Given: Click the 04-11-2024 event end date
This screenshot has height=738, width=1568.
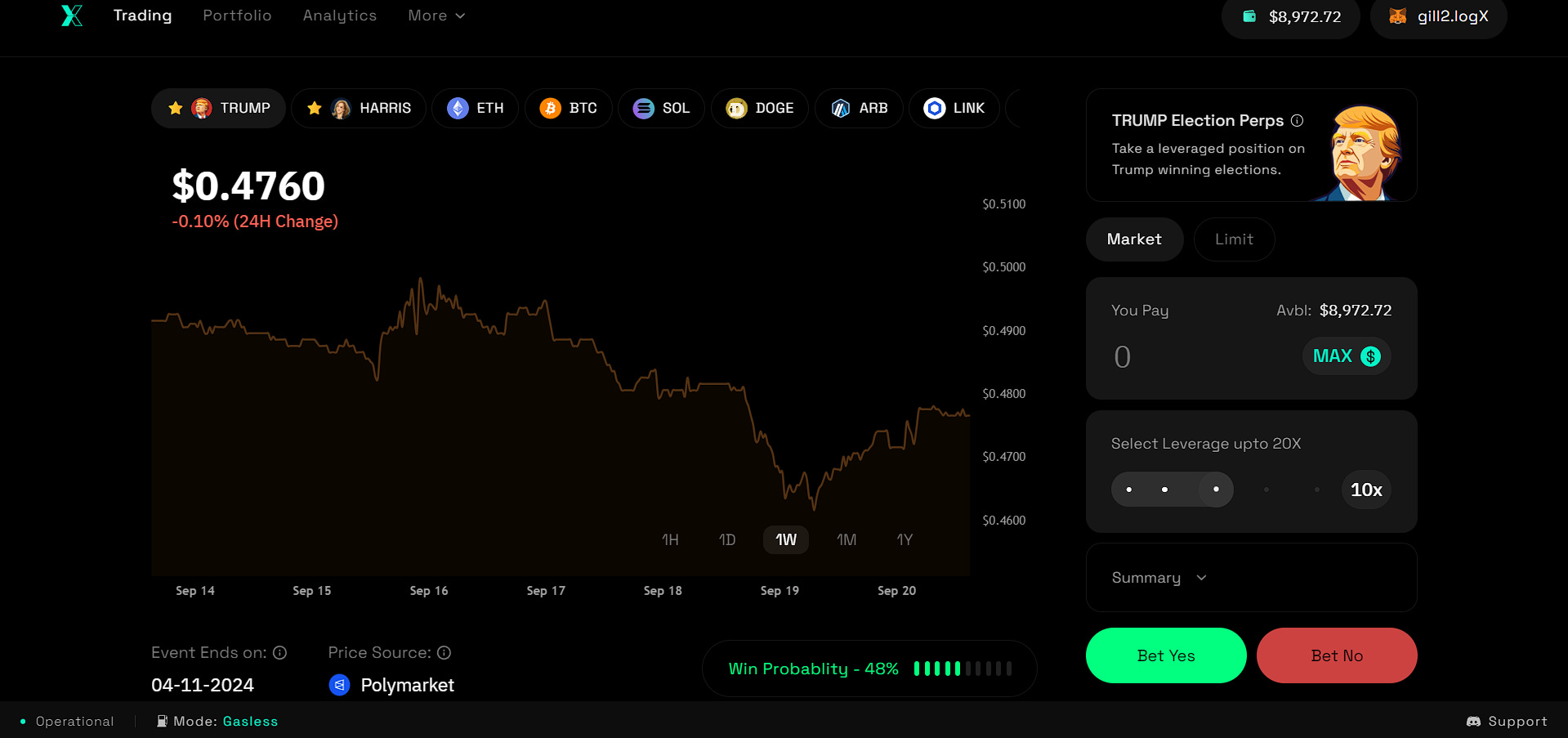Looking at the screenshot, I should [x=203, y=685].
